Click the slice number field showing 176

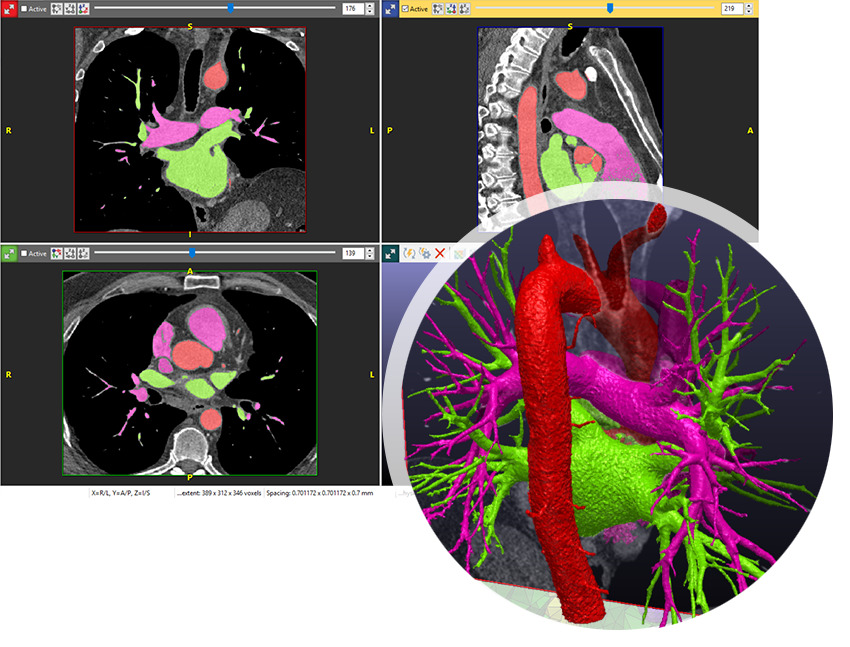tap(351, 8)
